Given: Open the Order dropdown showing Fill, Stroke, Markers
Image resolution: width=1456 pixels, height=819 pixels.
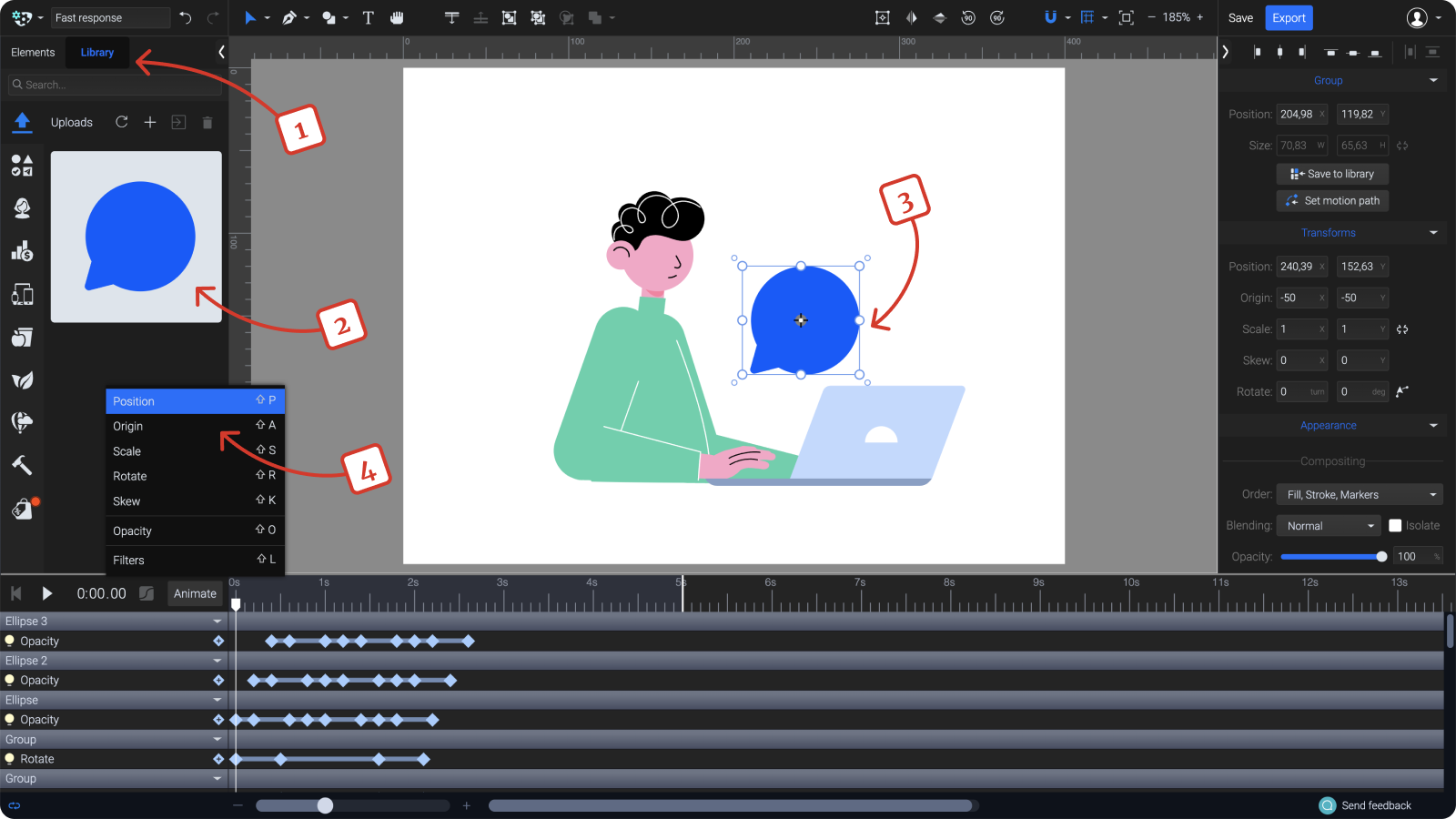Looking at the screenshot, I should click(1359, 494).
